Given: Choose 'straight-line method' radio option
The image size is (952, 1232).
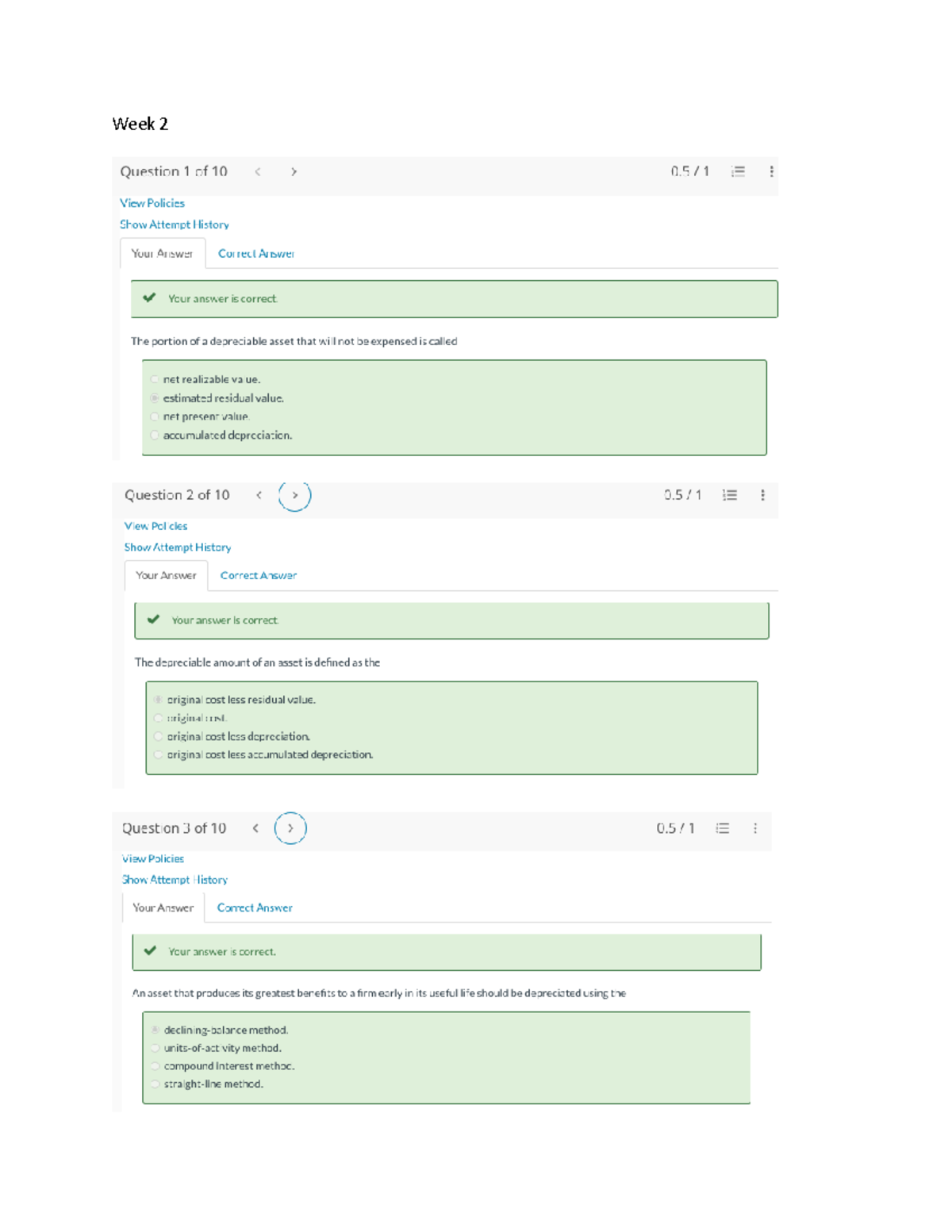Looking at the screenshot, I should tap(155, 1084).
